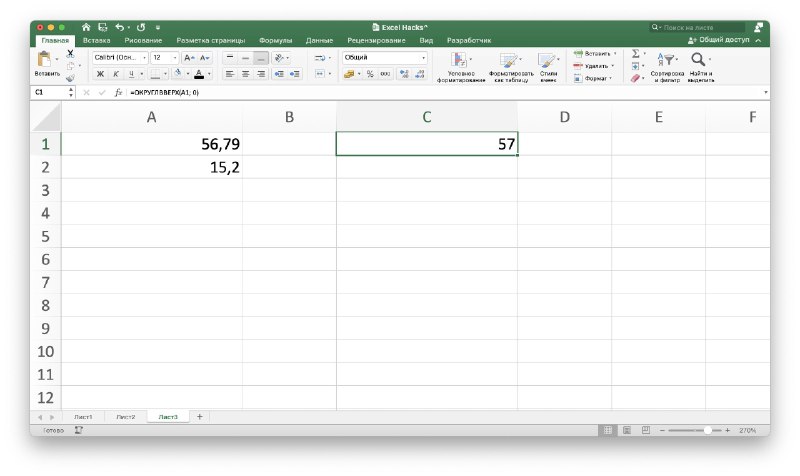Open Стили ячеек gallery
Viewport: 800px width, 476px height.
[x=548, y=67]
